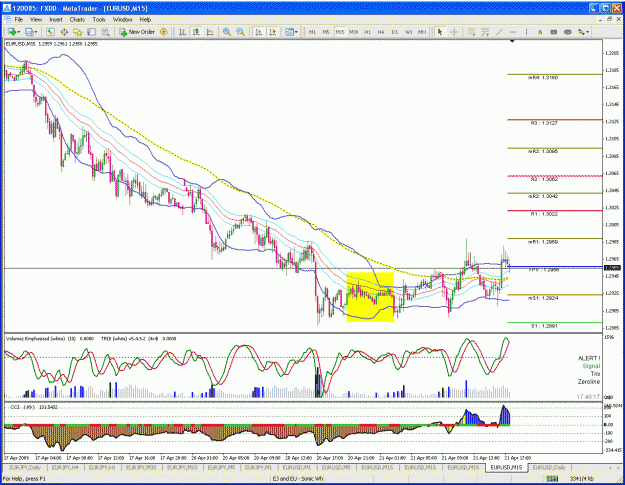The width and height of the screenshot is (625, 485).
Task: Select the Cursor arrow tool
Action: click(x=440, y=32)
